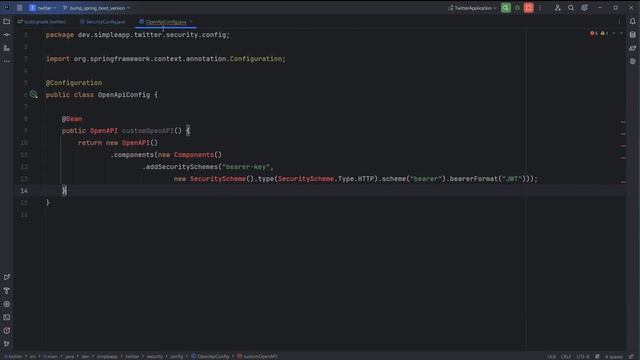Open the Commit tool window icon
The image size is (640, 360).
[x=7, y=35]
